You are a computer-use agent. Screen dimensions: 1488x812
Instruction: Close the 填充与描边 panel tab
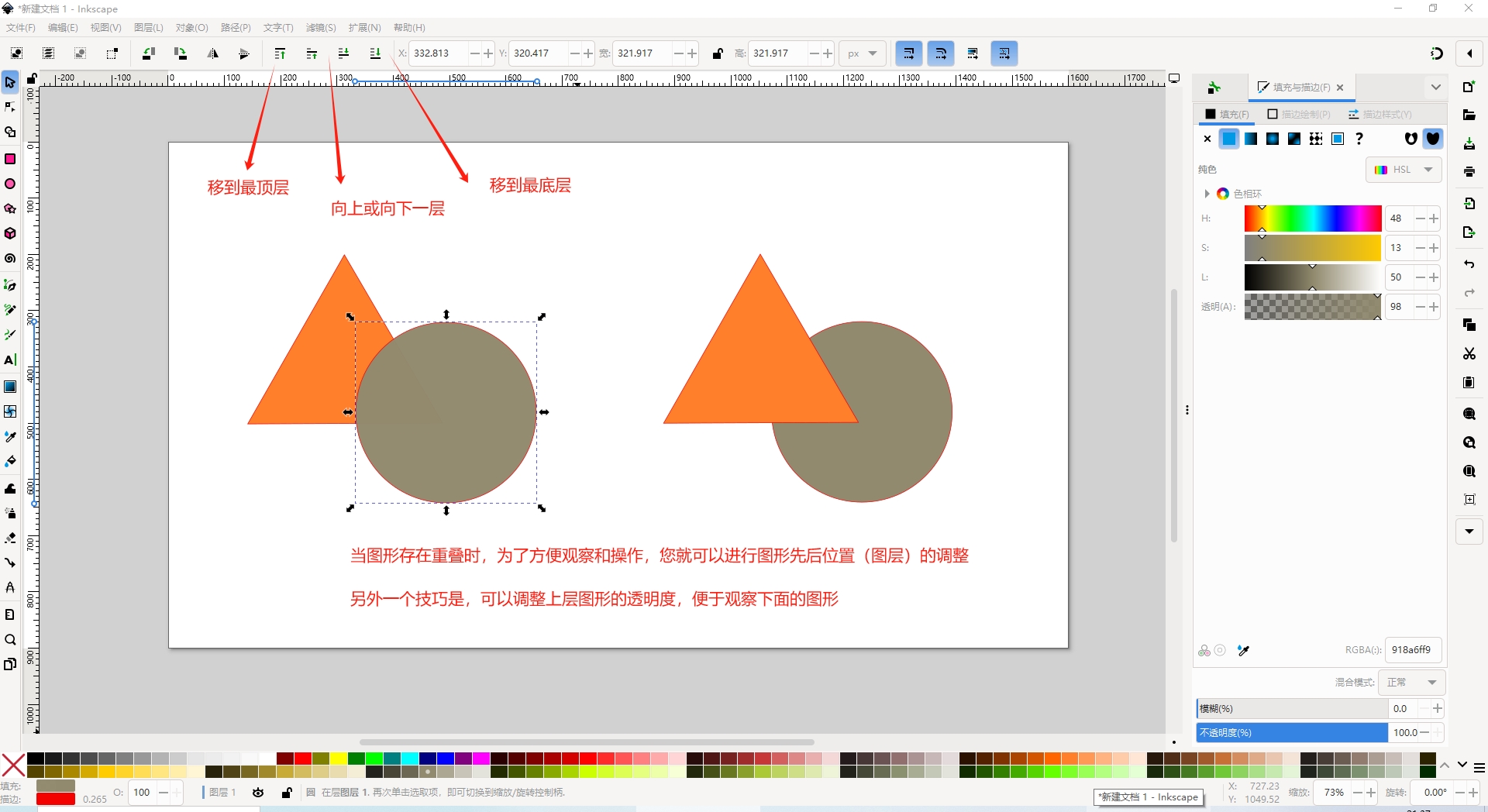(1340, 88)
